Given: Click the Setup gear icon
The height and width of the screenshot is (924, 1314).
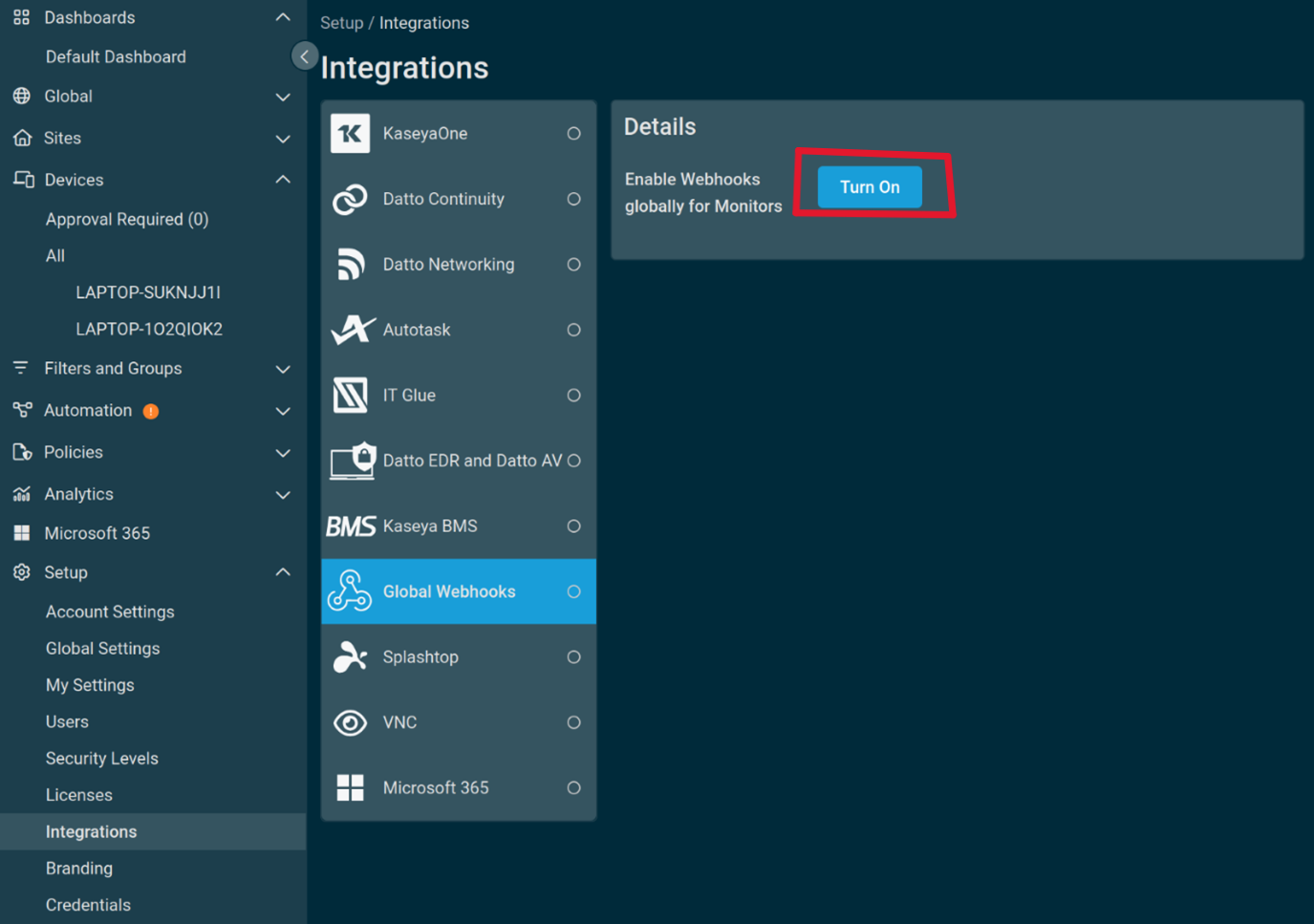Looking at the screenshot, I should 21,572.
